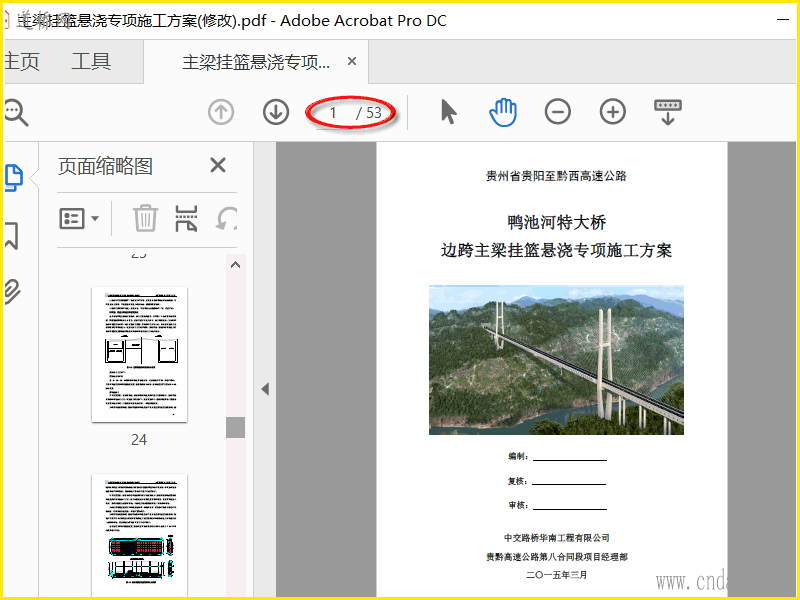Delete selected pages with trash icon

pyautogui.click(x=145, y=218)
